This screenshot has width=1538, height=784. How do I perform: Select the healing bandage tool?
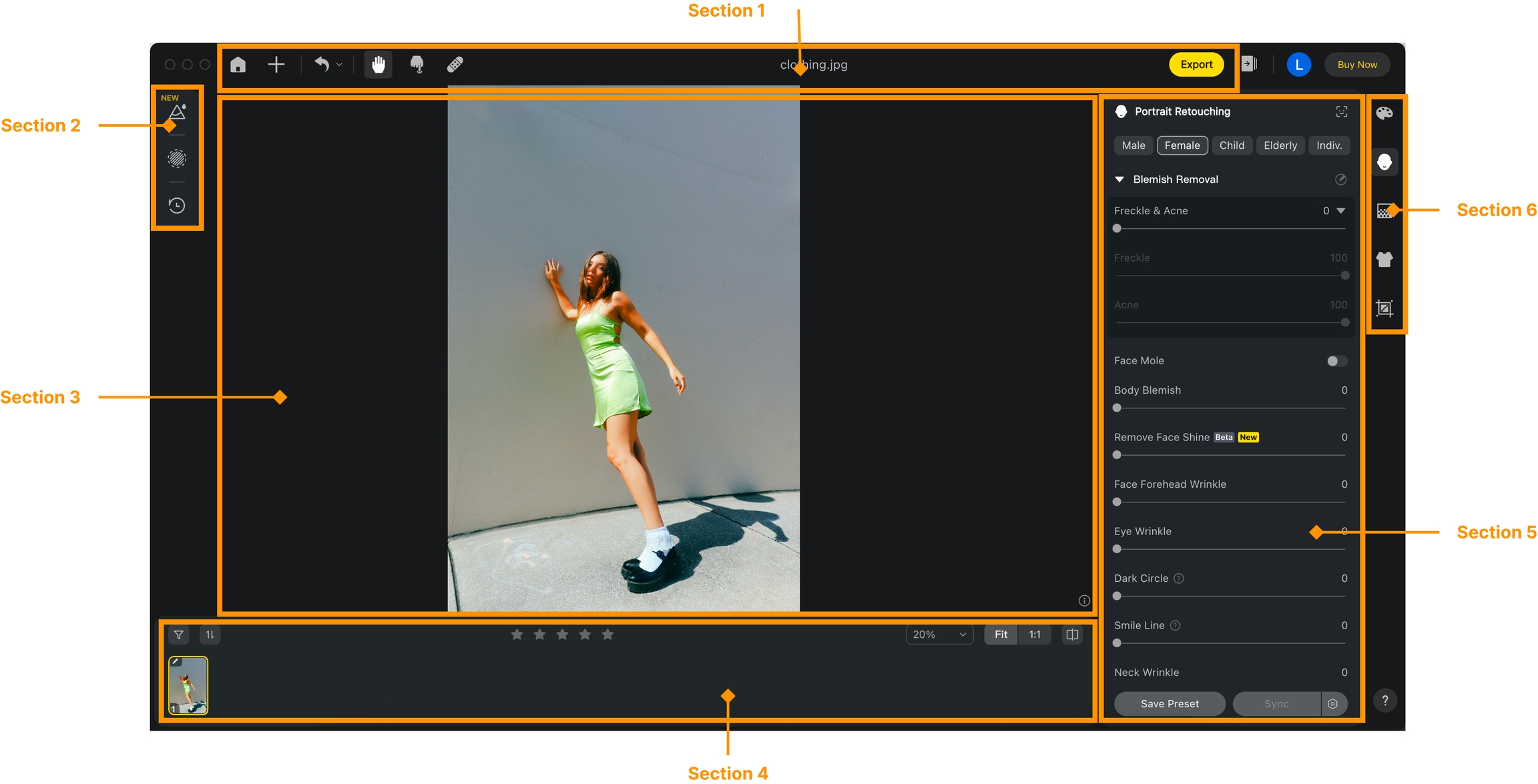(x=455, y=65)
